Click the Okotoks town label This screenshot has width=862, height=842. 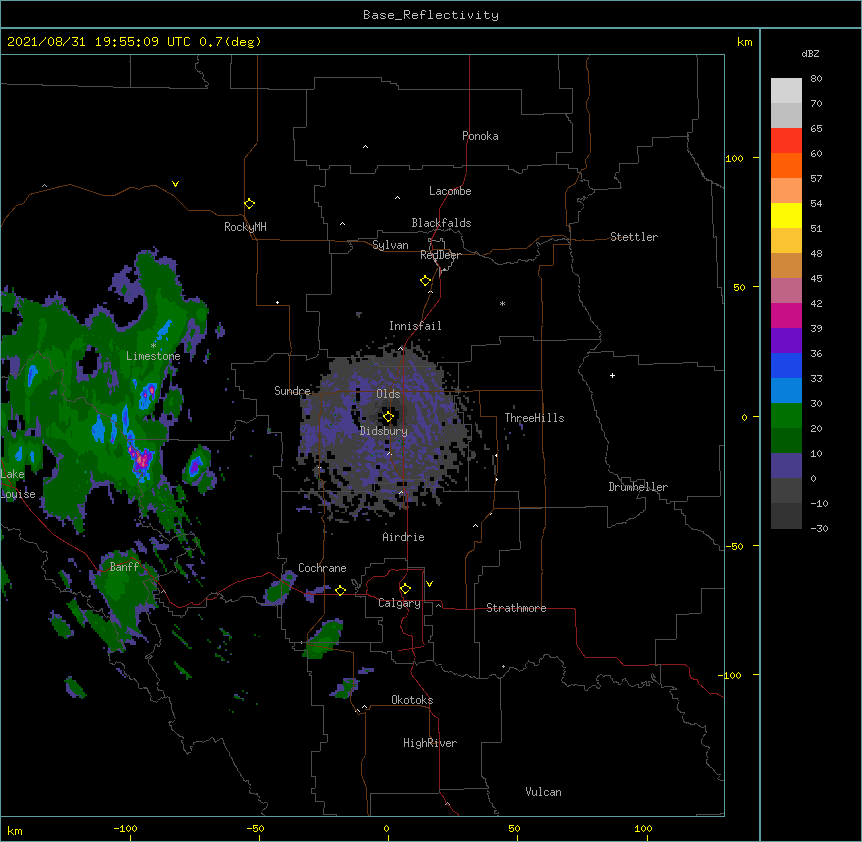pos(412,700)
